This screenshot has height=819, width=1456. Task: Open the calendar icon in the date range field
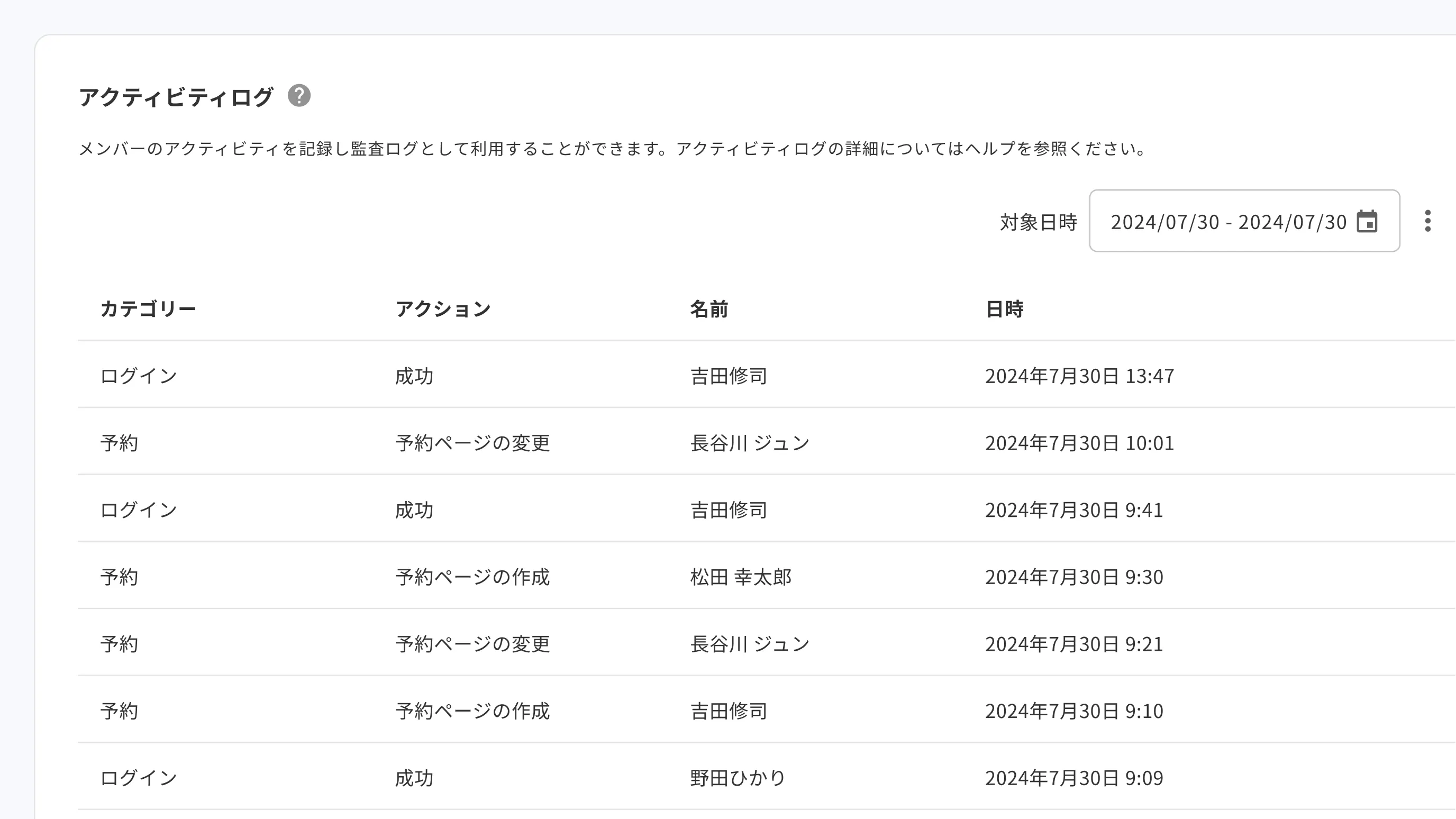[1368, 221]
